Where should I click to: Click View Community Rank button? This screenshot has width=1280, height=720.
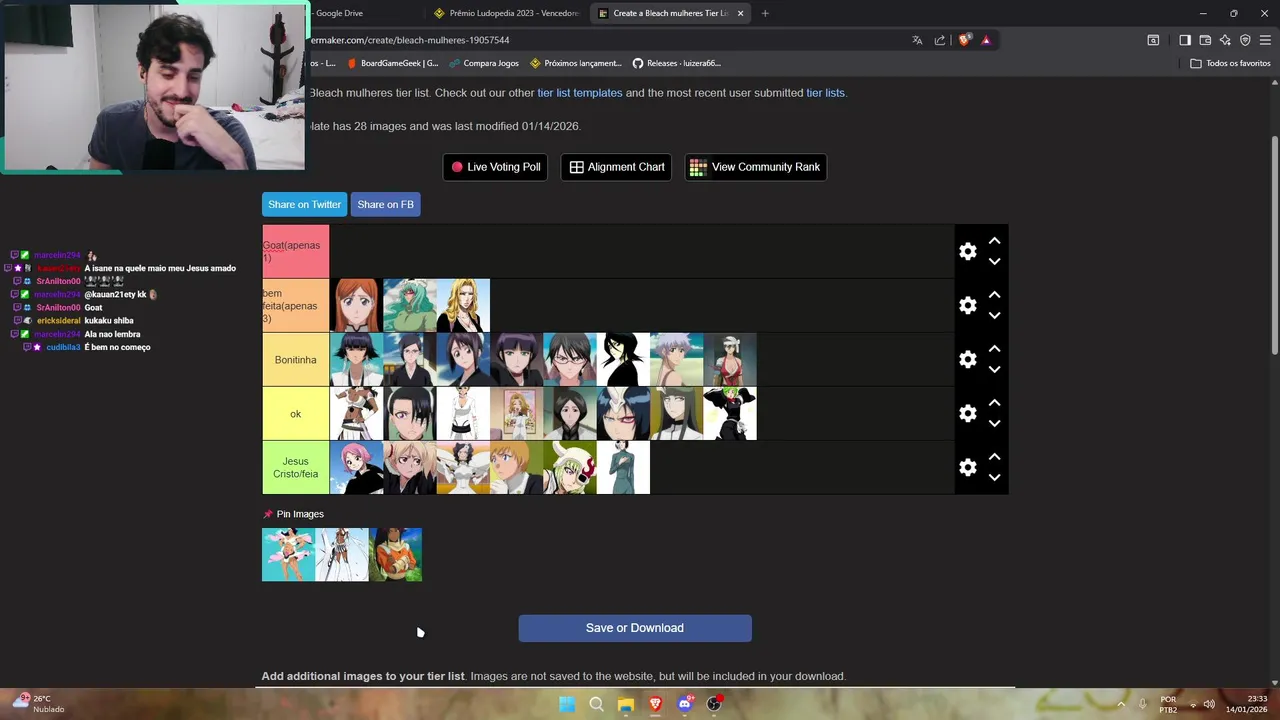click(x=755, y=167)
